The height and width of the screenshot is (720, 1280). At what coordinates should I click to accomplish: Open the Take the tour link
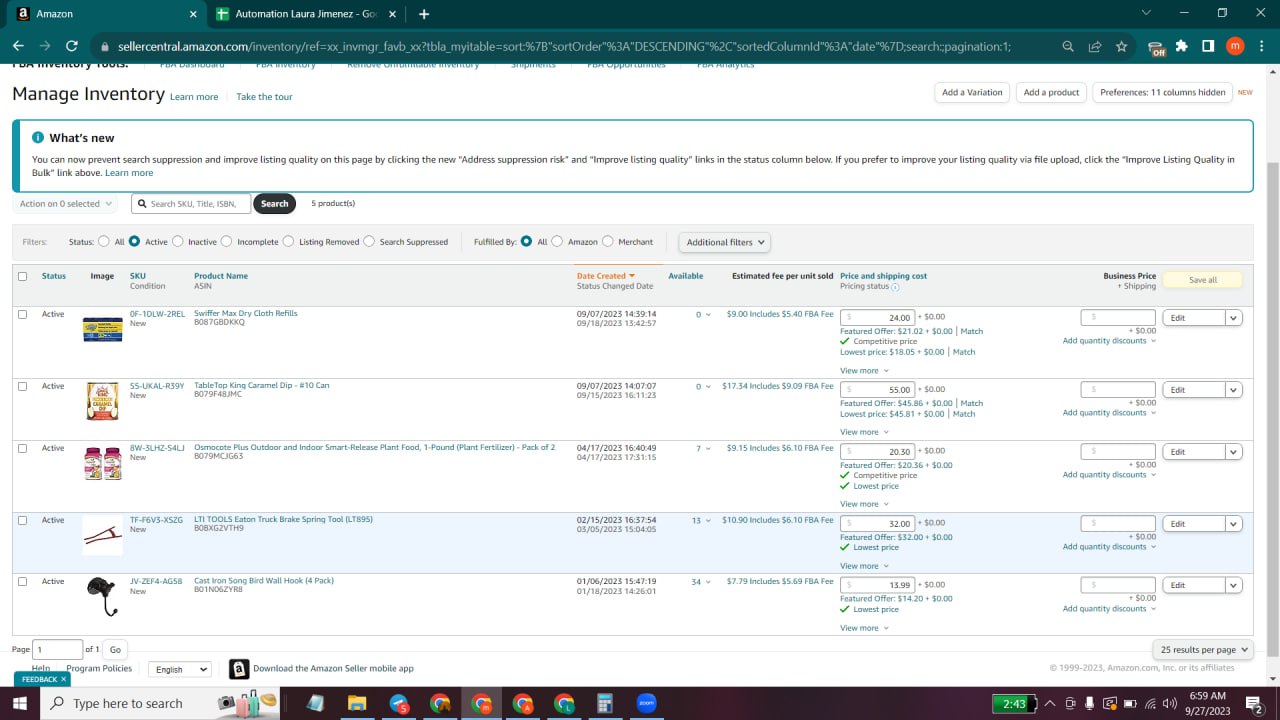pos(264,97)
